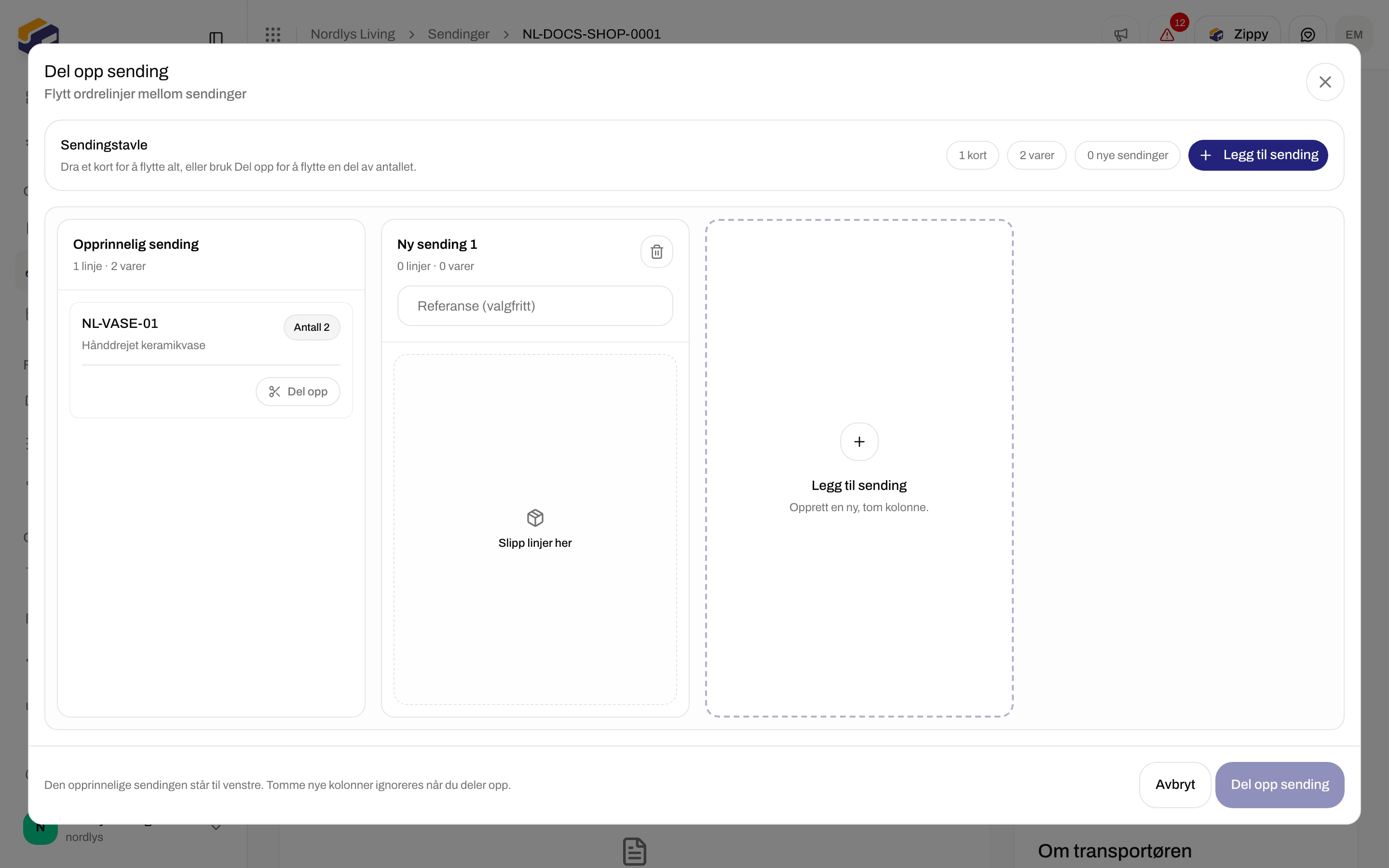This screenshot has width=1389, height=868.
Task: Click Ny sending 1 column title
Action: (x=437, y=244)
